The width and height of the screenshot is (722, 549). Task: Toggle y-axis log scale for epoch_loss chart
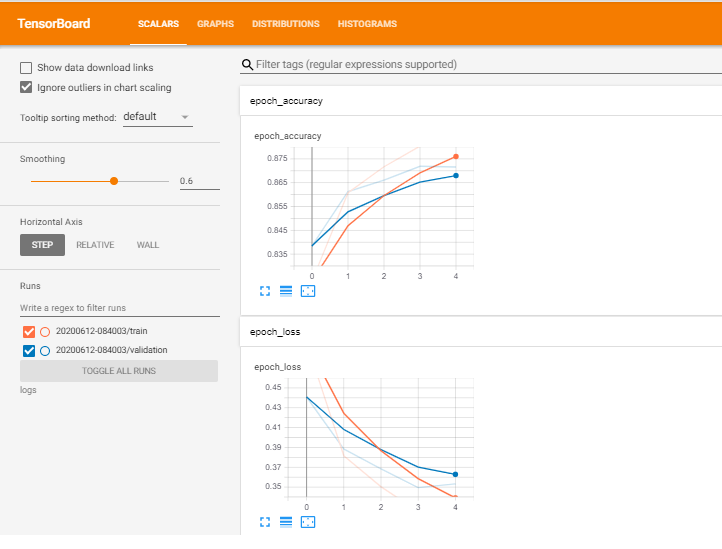(286, 522)
